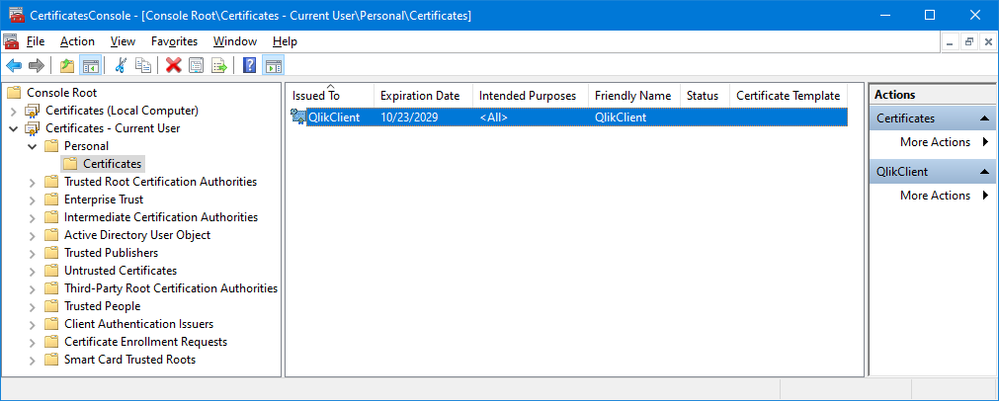The image size is (999, 401).
Task: Open the Favorites menu
Action: tap(175, 41)
